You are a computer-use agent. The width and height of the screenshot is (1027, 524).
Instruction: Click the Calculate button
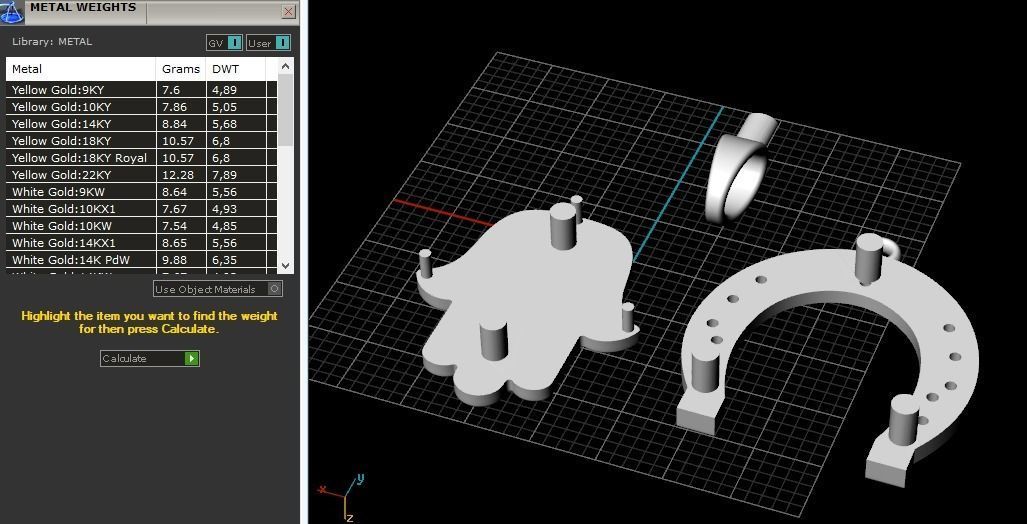149,358
